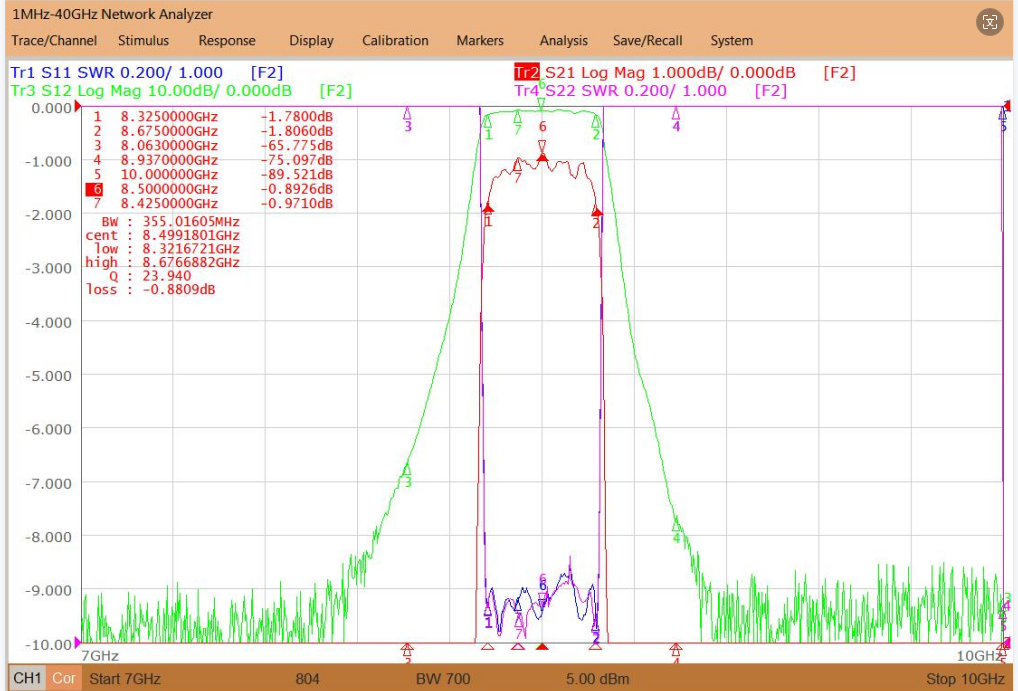Open the Response menu
This screenshot has width=1018, height=691.
click(227, 40)
